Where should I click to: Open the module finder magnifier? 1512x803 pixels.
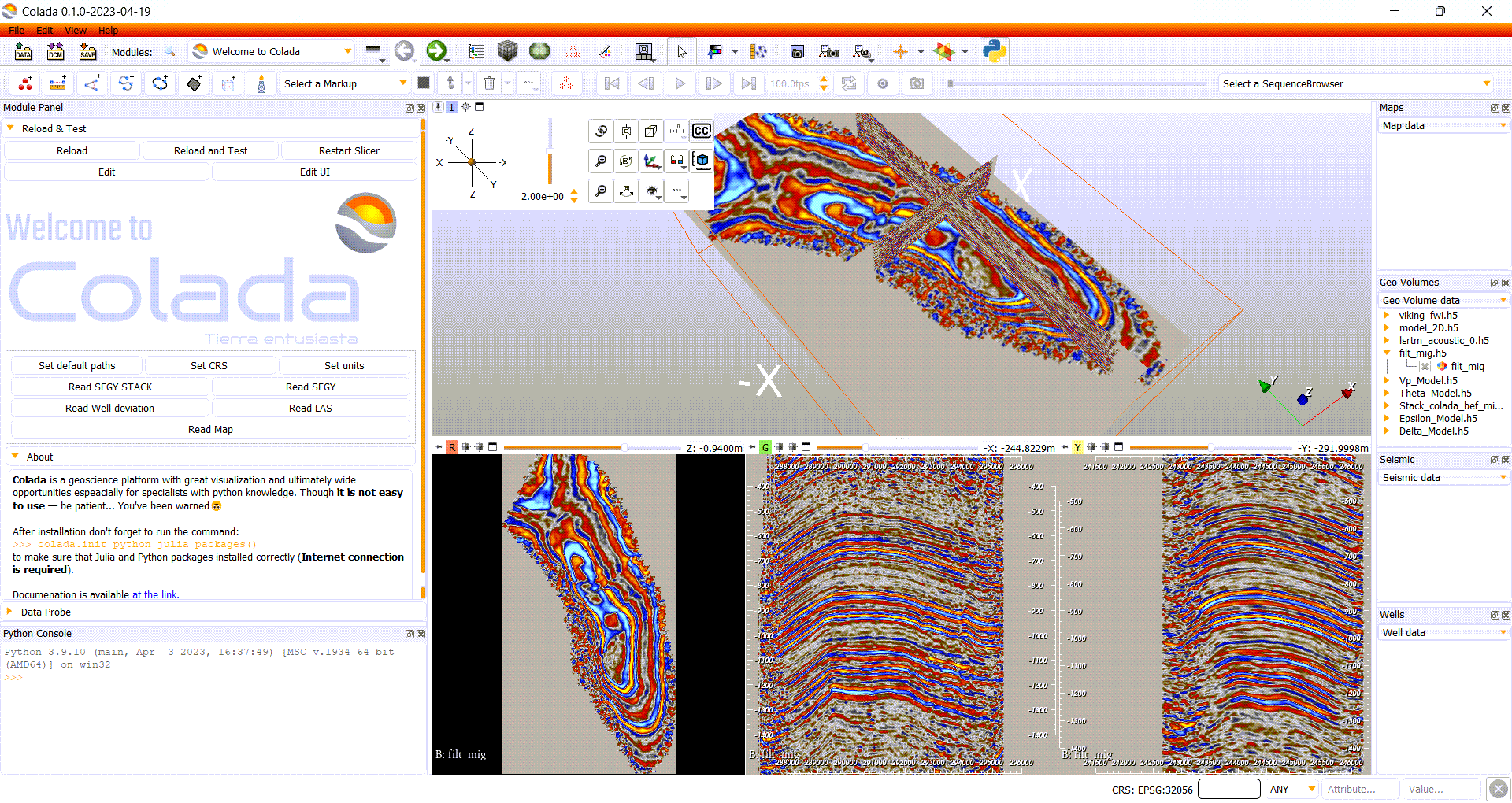pos(170,52)
